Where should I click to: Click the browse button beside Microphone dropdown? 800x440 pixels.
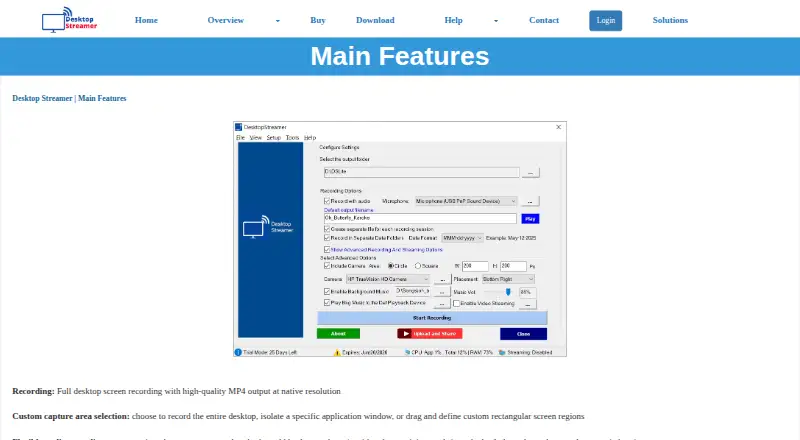pos(530,201)
